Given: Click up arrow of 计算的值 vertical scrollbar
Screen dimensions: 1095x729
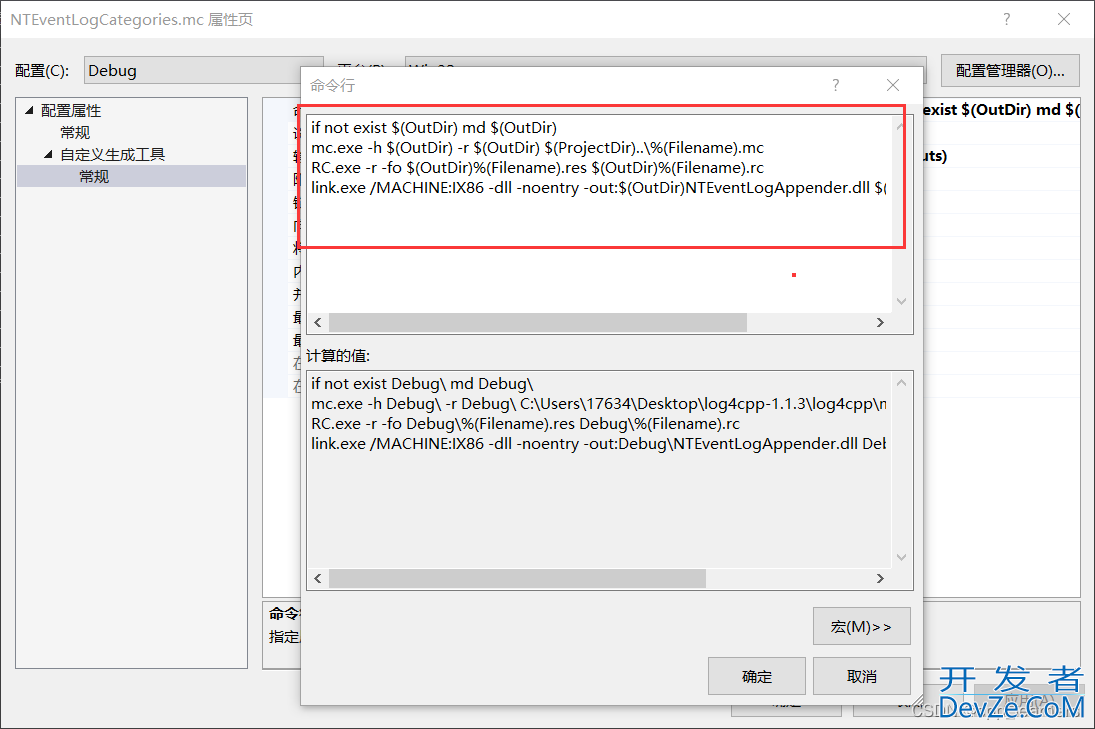Looking at the screenshot, I should [x=902, y=383].
